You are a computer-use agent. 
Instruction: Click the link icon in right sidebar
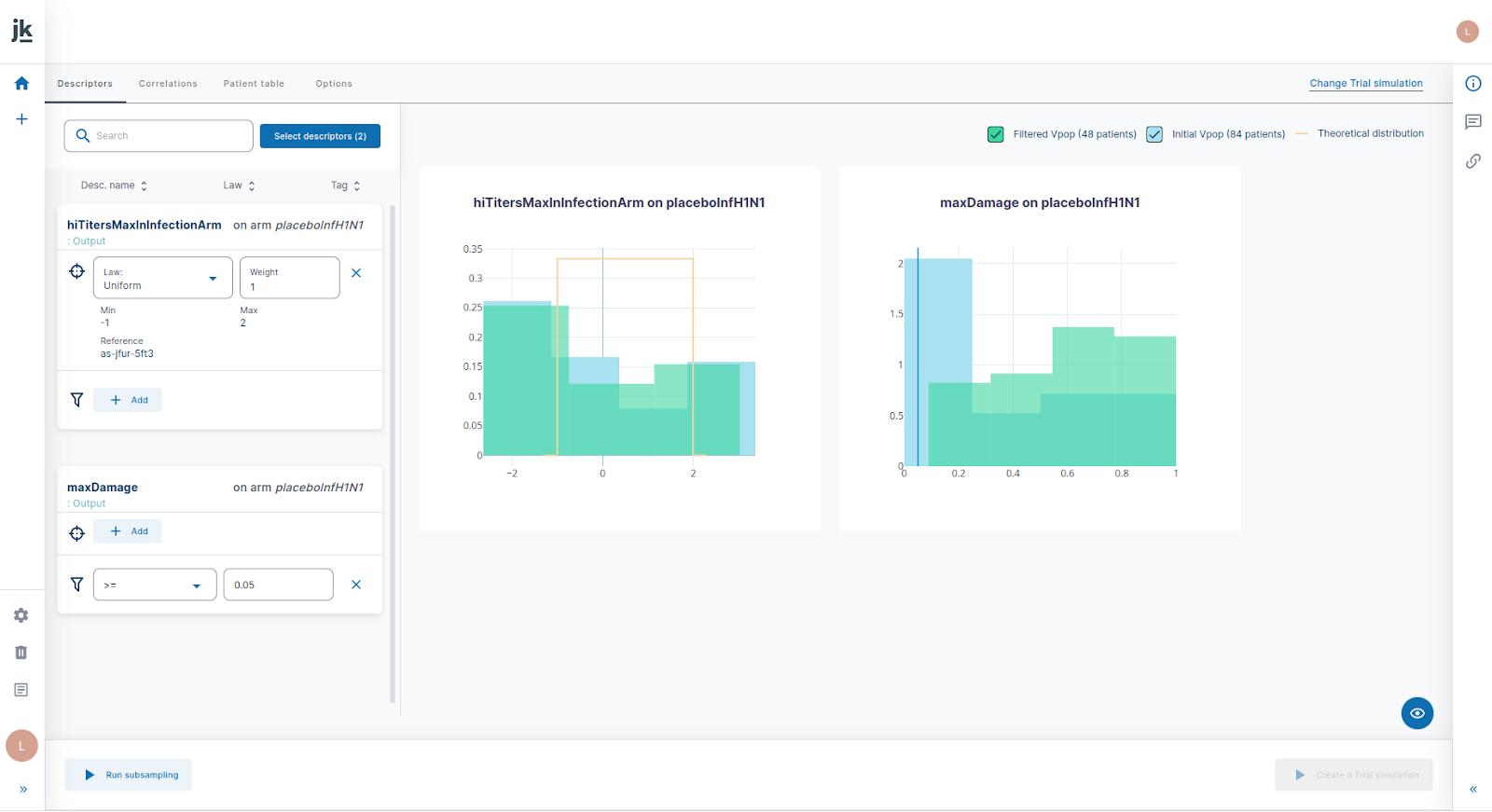click(1473, 161)
